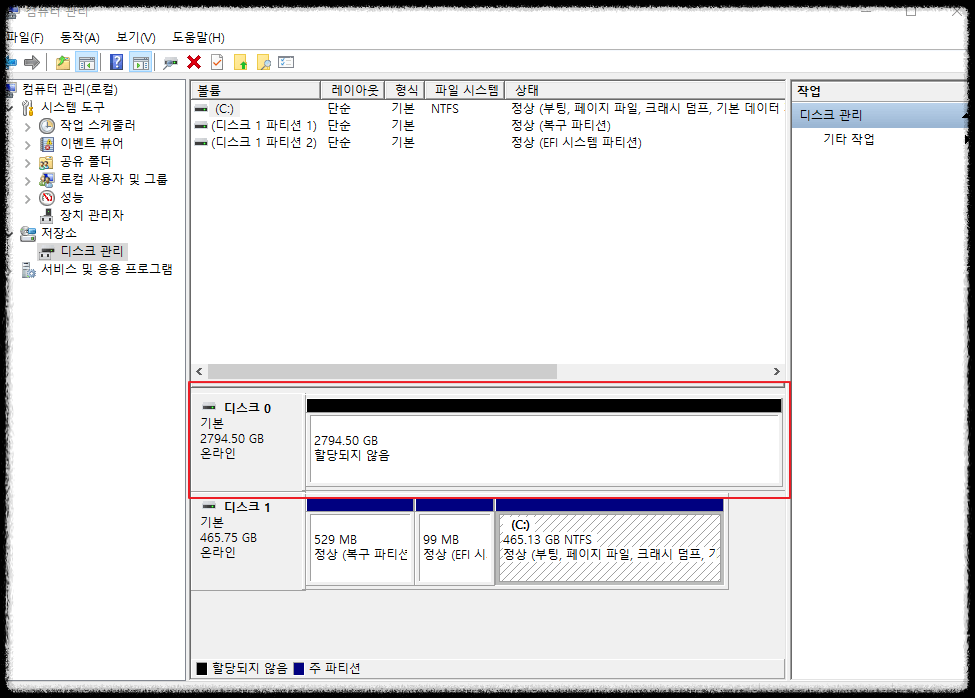The height and width of the screenshot is (698, 975).
Task: Click the 서비스 및 응용 프로그램 icon
Action: point(29,270)
